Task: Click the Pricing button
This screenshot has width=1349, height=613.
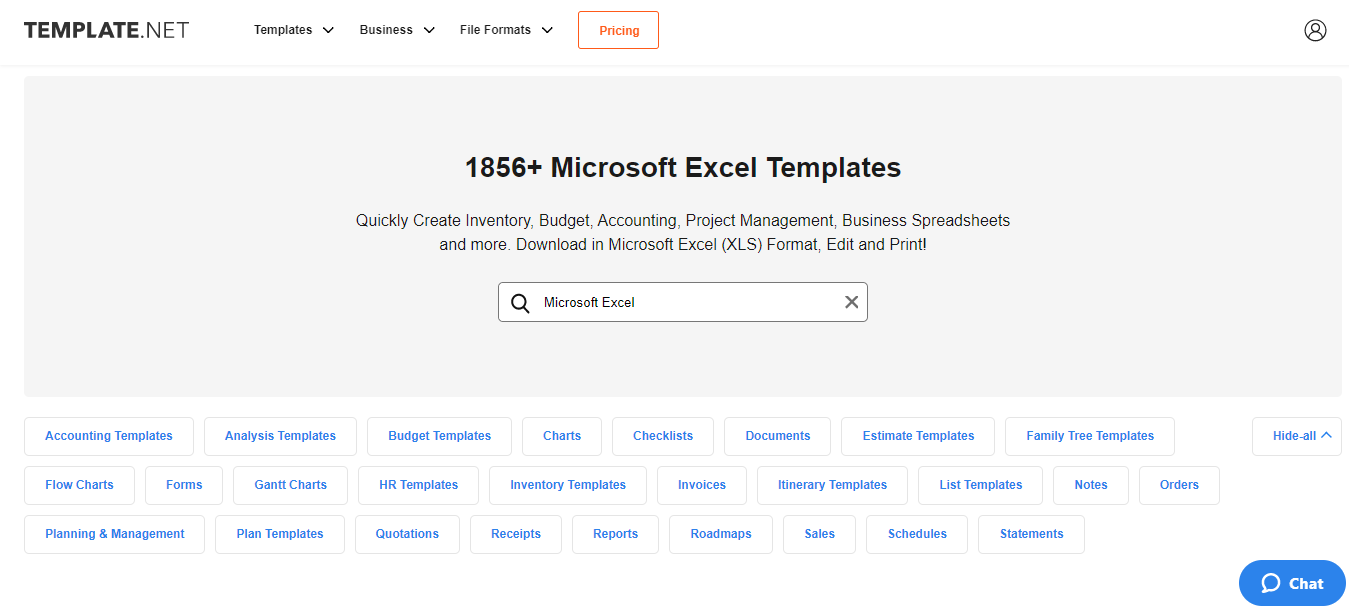Action: pyautogui.click(x=618, y=30)
